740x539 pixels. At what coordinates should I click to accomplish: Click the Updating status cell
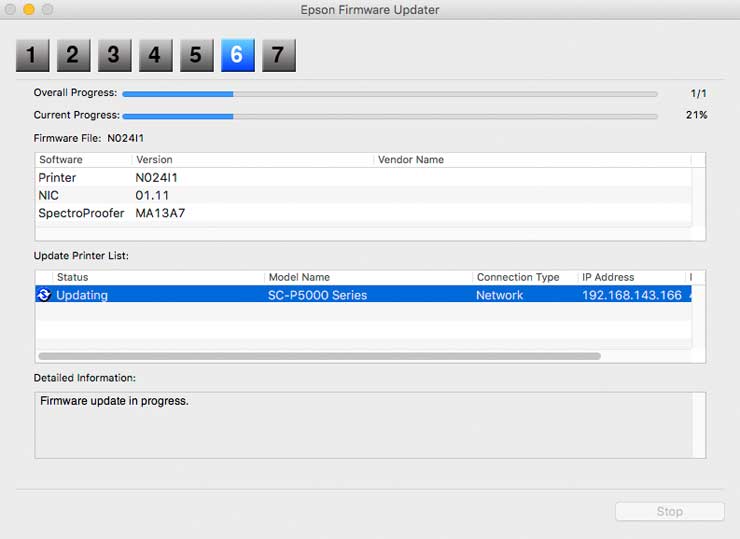click(82, 295)
